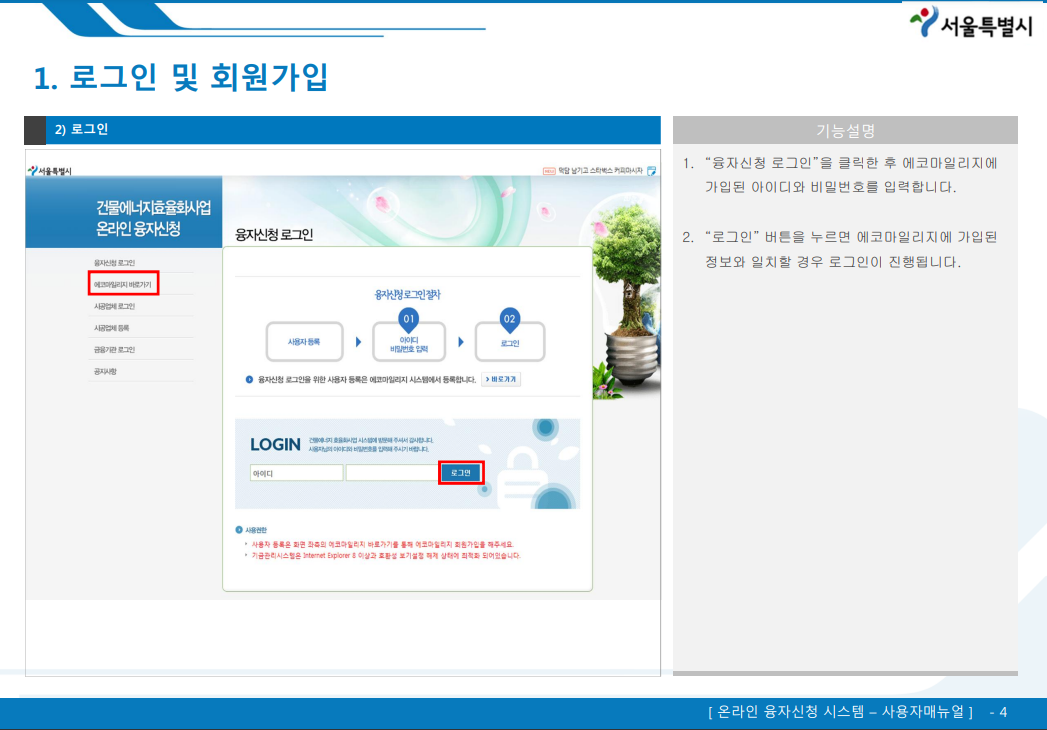
Task: Click the 바로가기 button for user registration
Action: pyautogui.click(x=502, y=380)
